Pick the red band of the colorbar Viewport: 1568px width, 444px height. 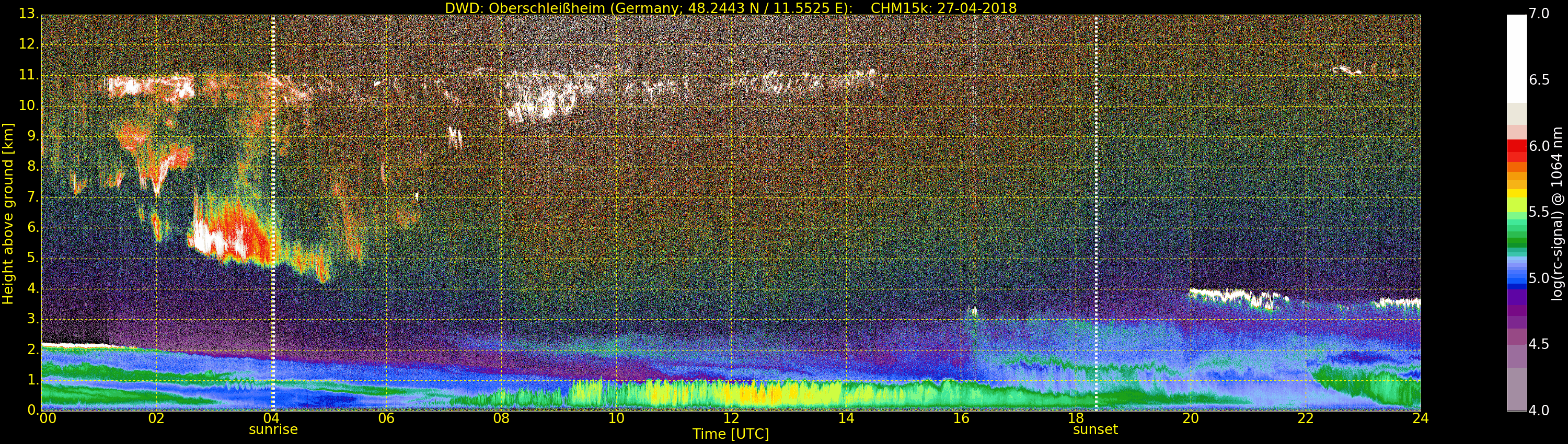coord(1516,150)
